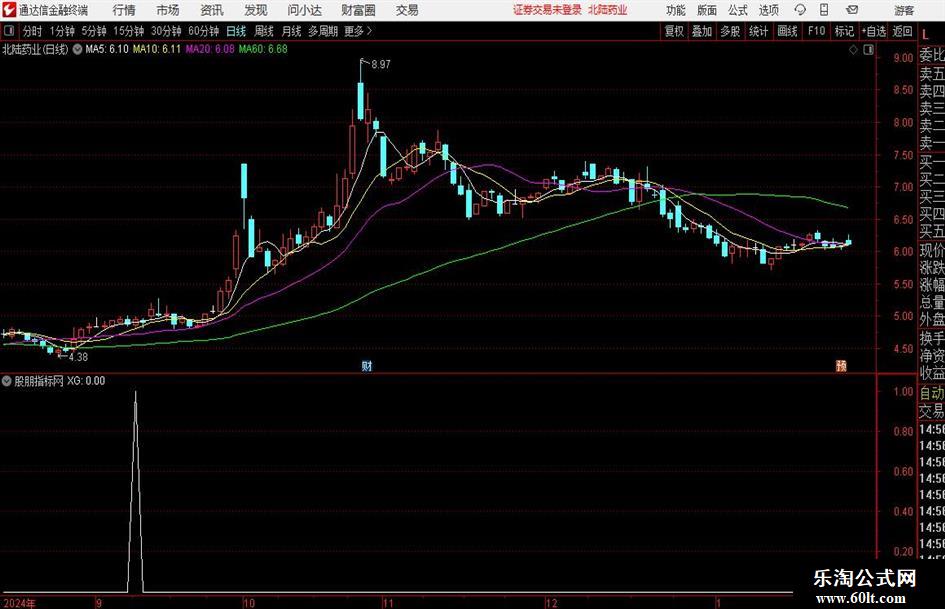Click the 游客 user label
The image size is (945, 609).
pos(904,10)
